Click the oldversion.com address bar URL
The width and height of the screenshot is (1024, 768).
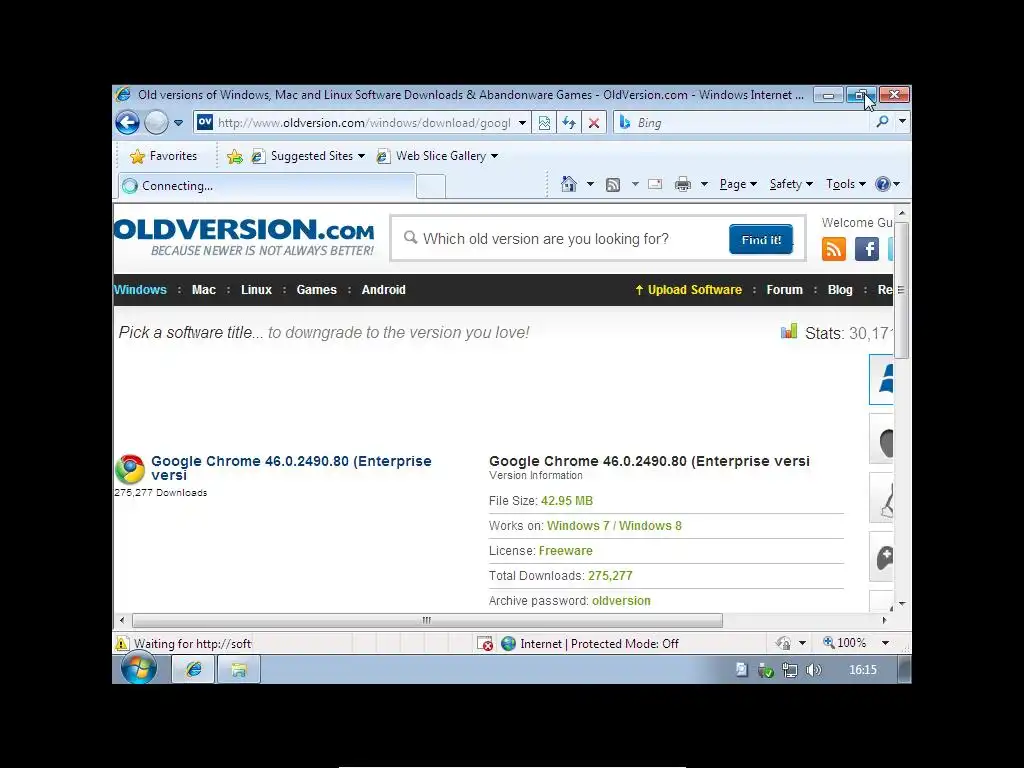click(364, 123)
